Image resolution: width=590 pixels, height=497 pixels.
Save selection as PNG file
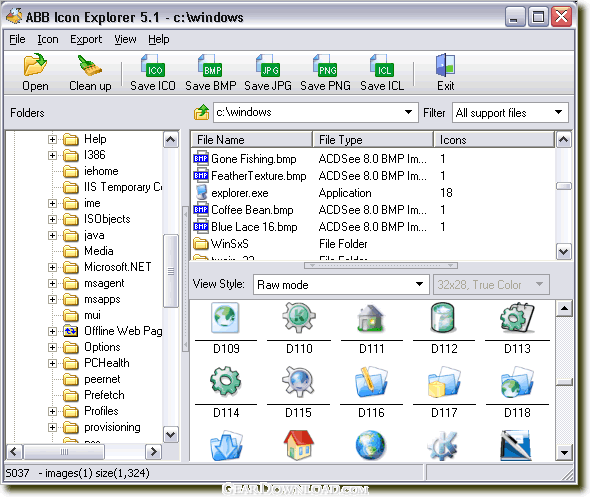tap(325, 73)
